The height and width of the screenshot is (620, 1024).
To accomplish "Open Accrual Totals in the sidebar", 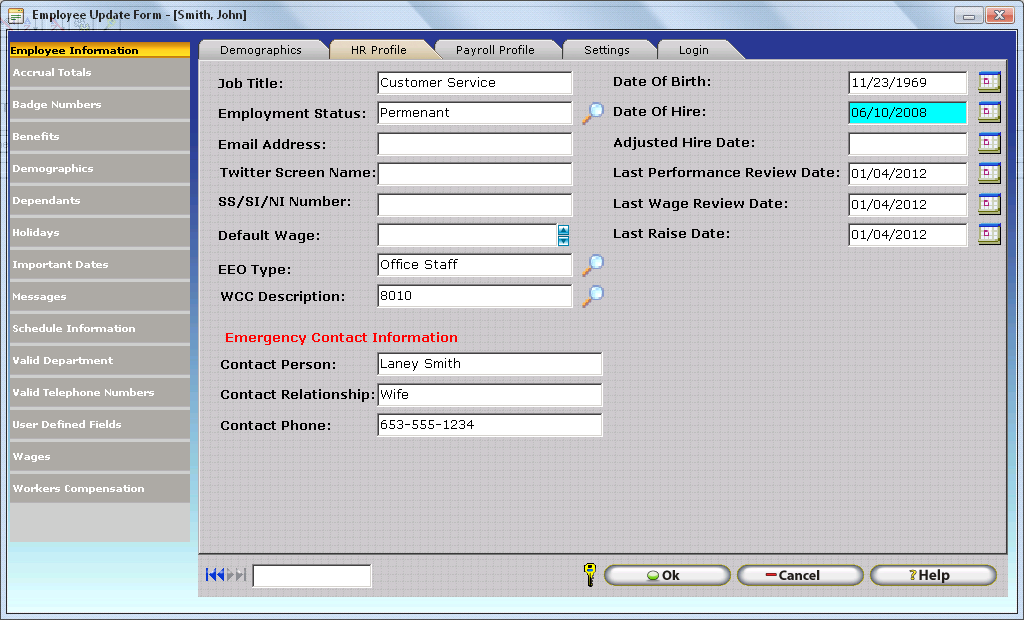I will pyautogui.click(x=99, y=73).
